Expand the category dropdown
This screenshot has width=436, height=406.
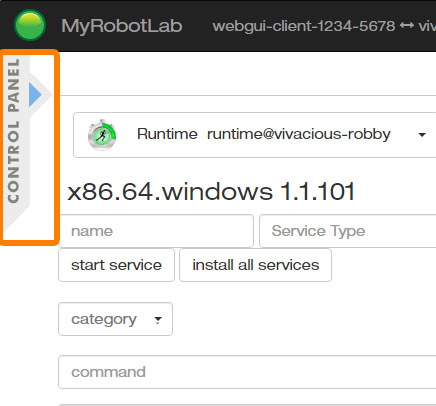click(x=115, y=319)
